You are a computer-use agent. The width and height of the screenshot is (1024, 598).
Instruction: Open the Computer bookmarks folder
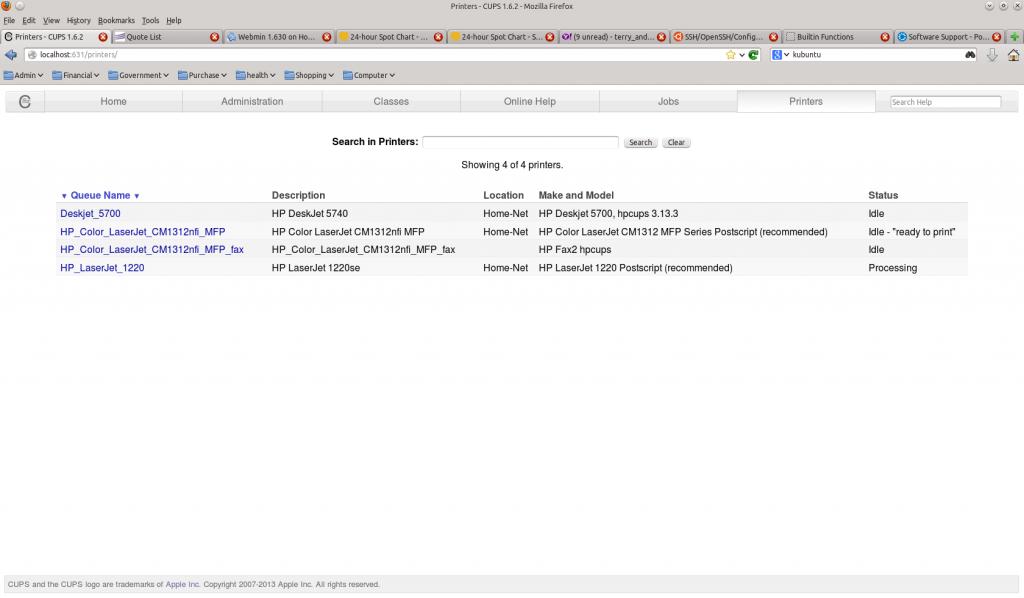coord(369,75)
